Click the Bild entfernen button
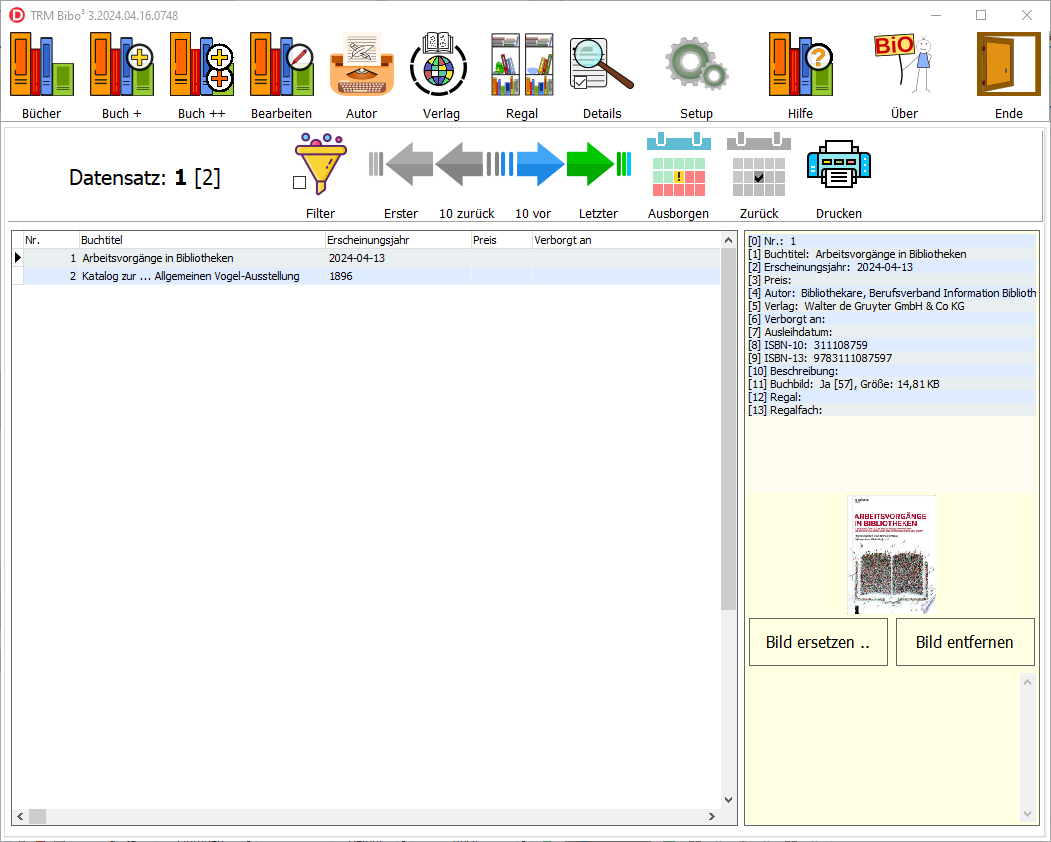Image resolution: width=1051 pixels, height=842 pixels. coord(964,642)
